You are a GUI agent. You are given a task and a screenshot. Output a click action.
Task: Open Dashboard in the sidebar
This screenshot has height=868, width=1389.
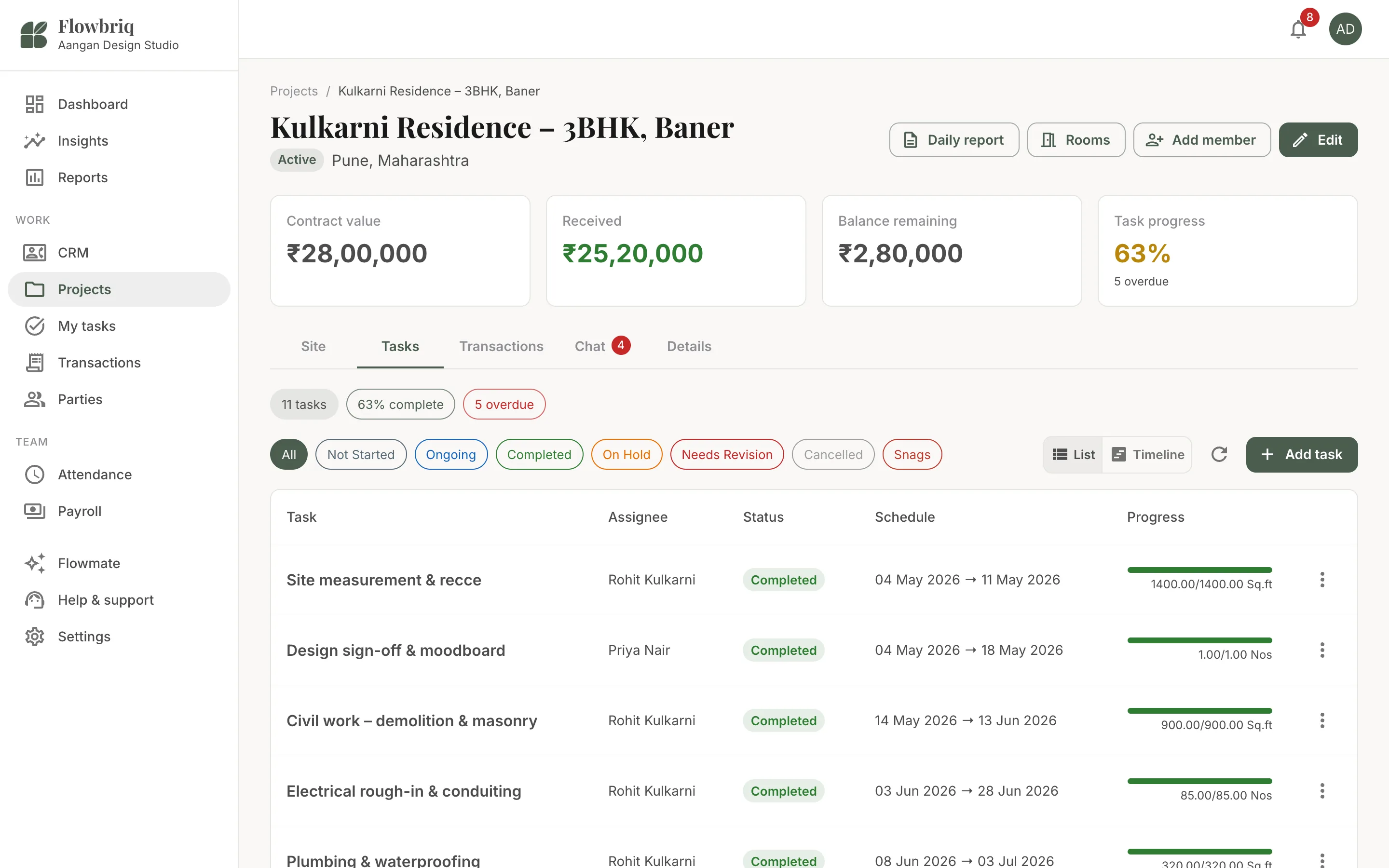[119, 104]
